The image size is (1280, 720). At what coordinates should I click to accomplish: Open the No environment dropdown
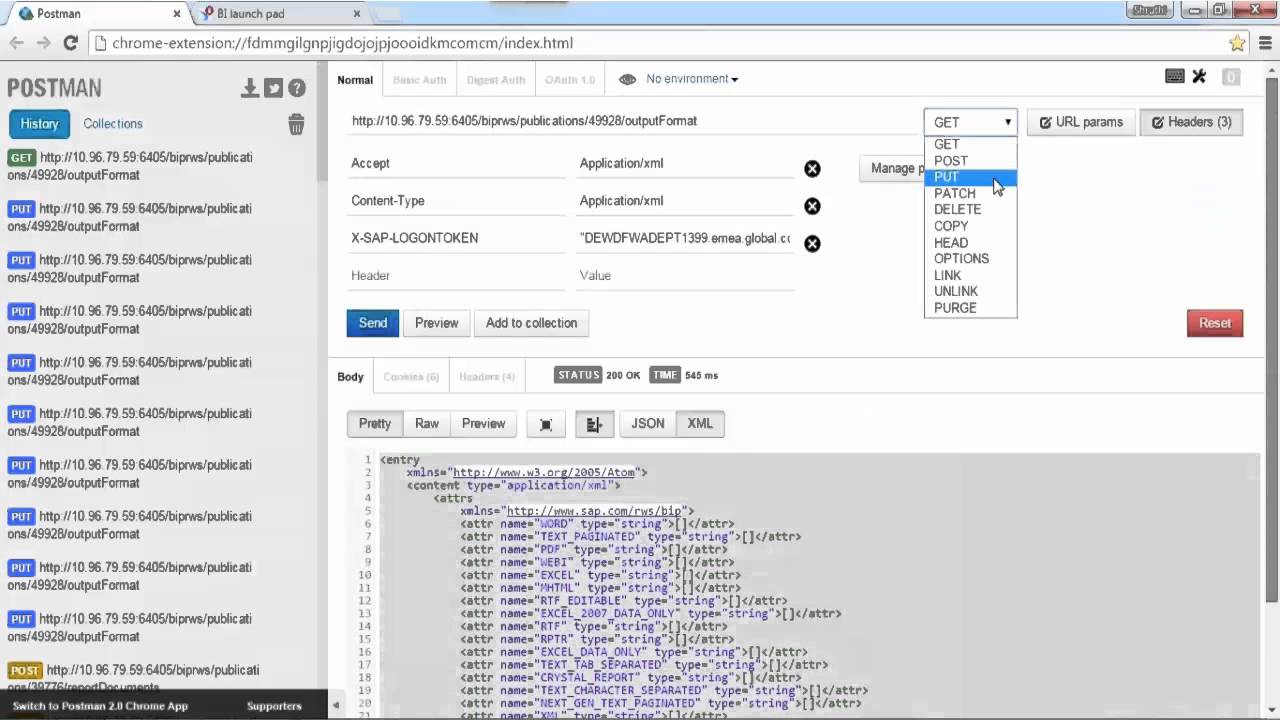coord(692,79)
